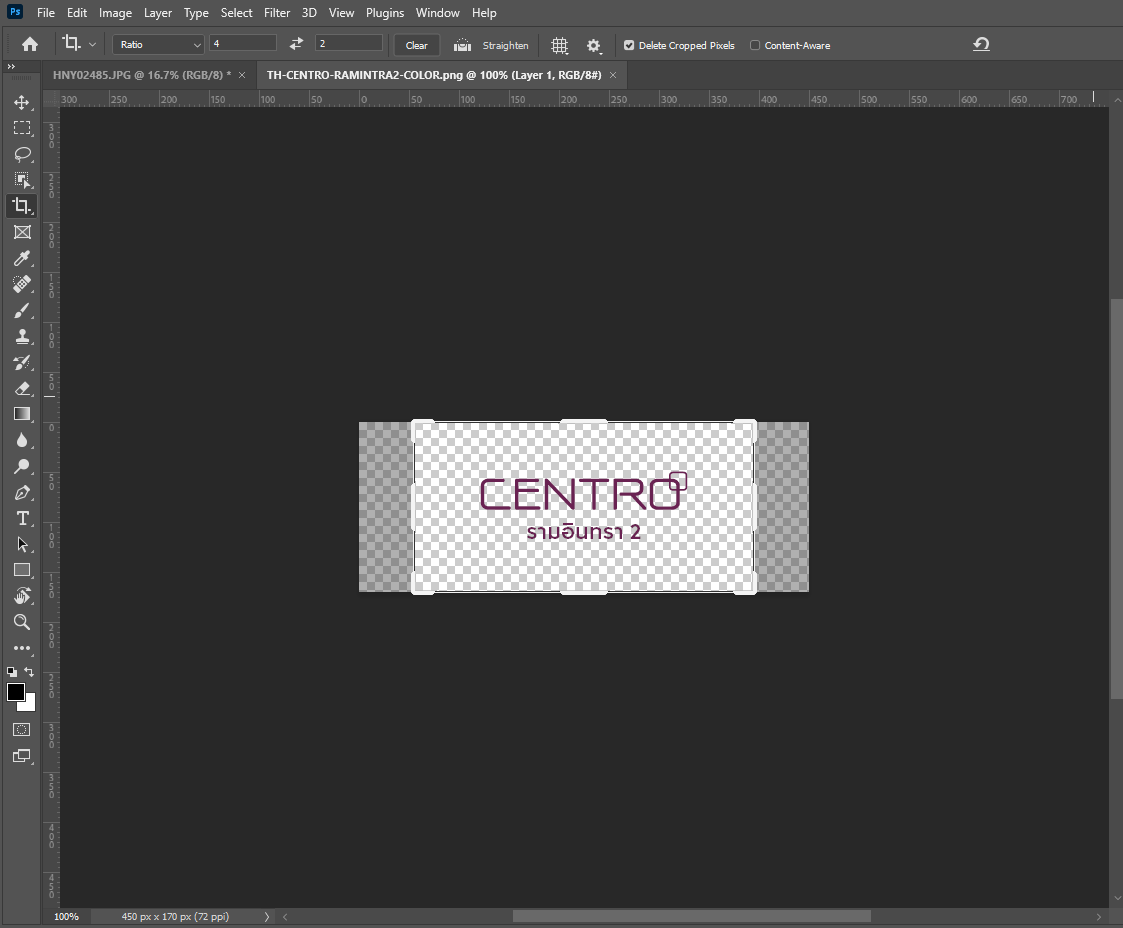Open the Ratio preset dropdown
The height and width of the screenshot is (928, 1123).
158,44
